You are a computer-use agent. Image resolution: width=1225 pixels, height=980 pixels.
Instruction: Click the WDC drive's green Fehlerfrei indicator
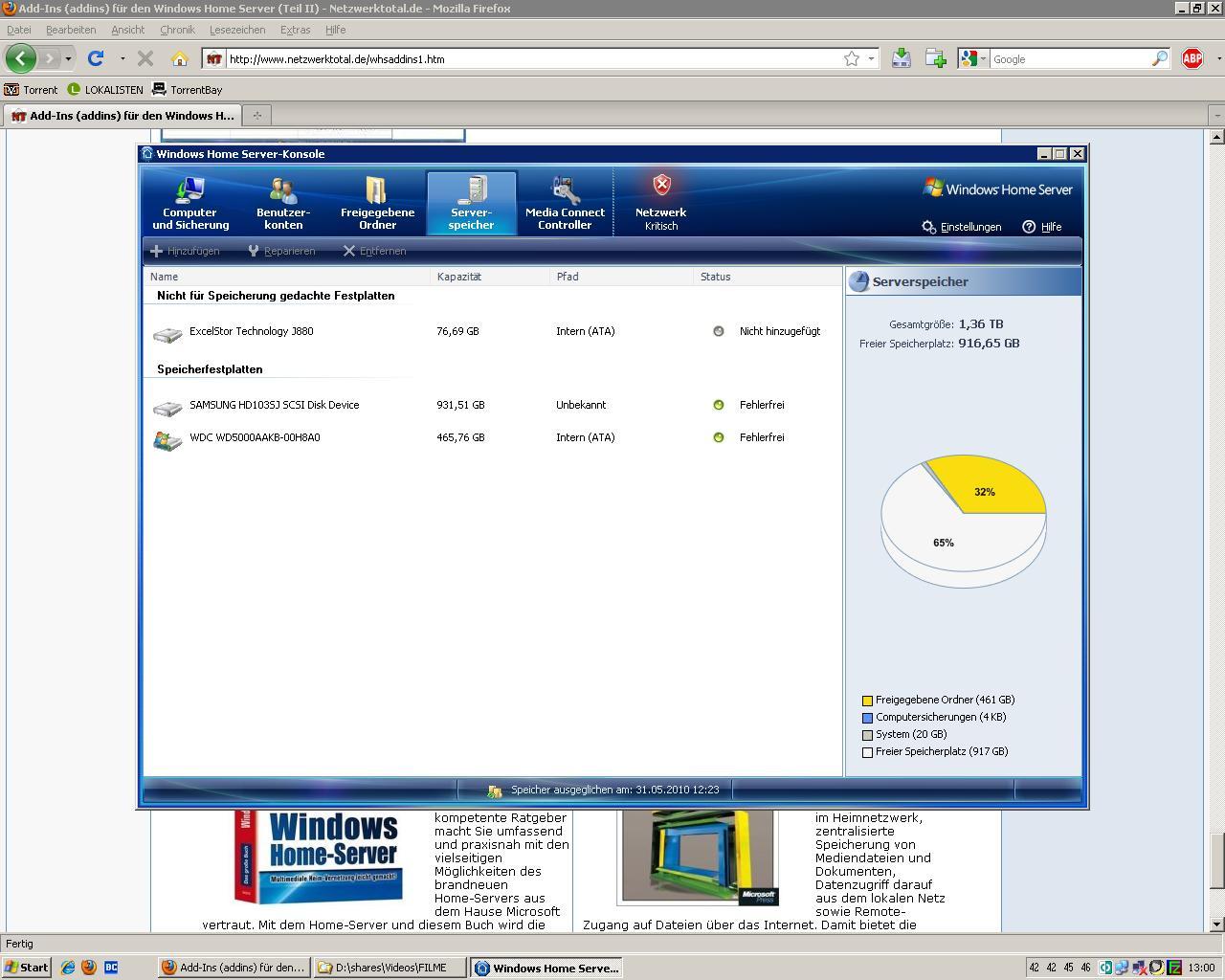pos(719,437)
